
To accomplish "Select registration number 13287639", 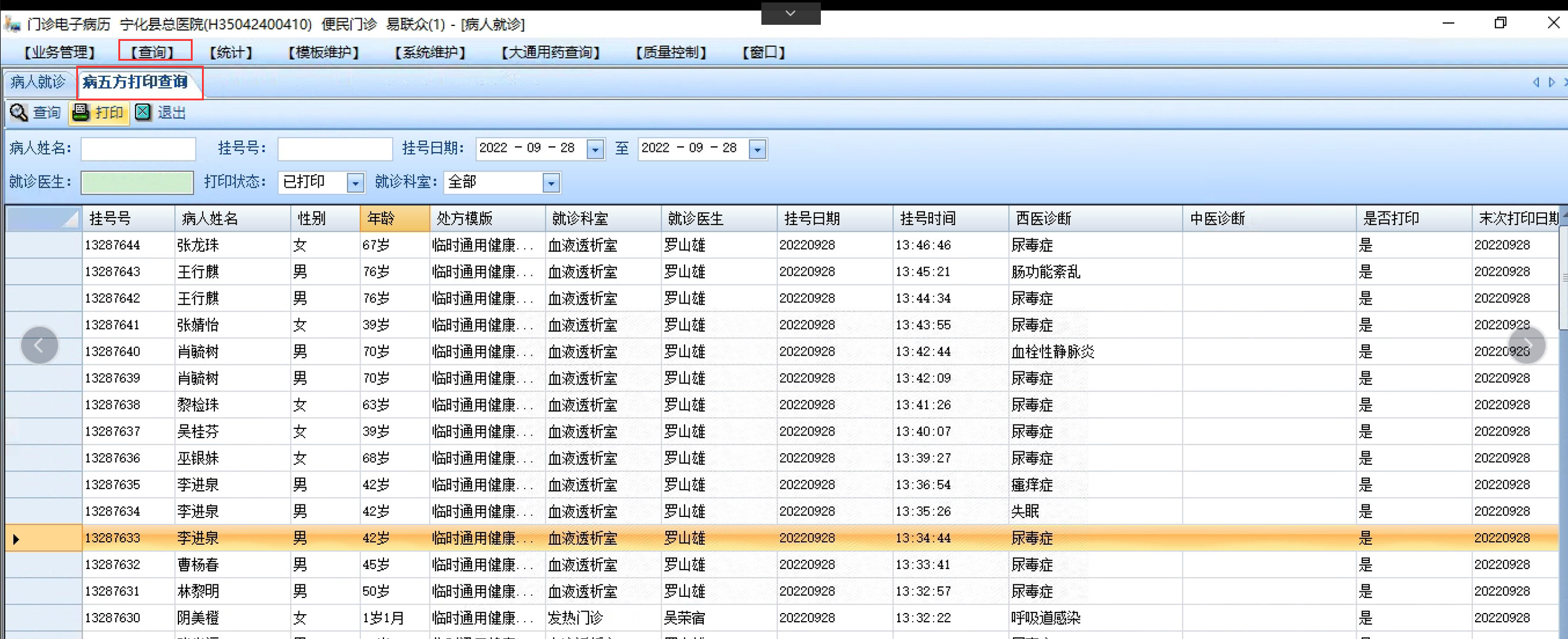I will point(112,379).
